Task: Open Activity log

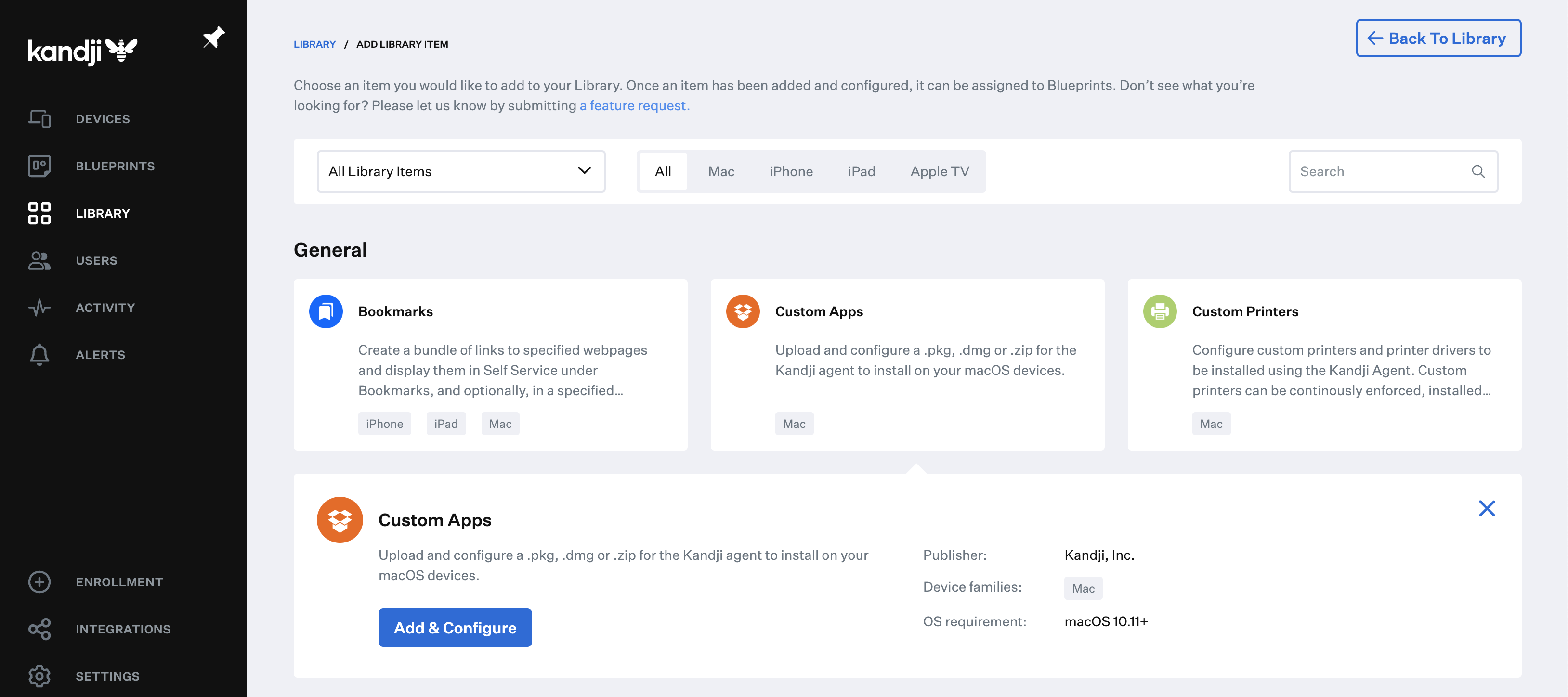Action: coord(105,306)
